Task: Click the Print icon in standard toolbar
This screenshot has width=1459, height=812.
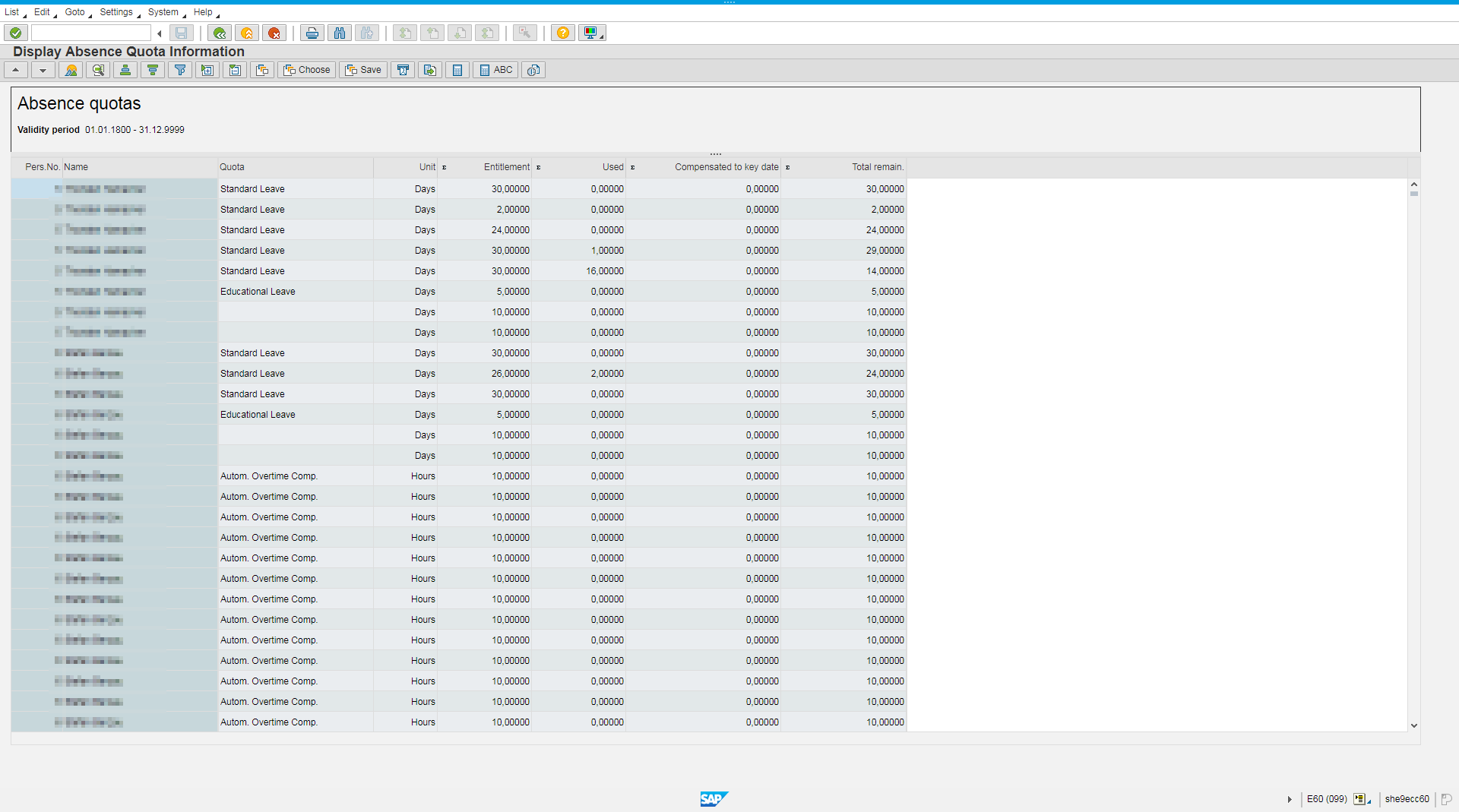Action: pos(312,33)
